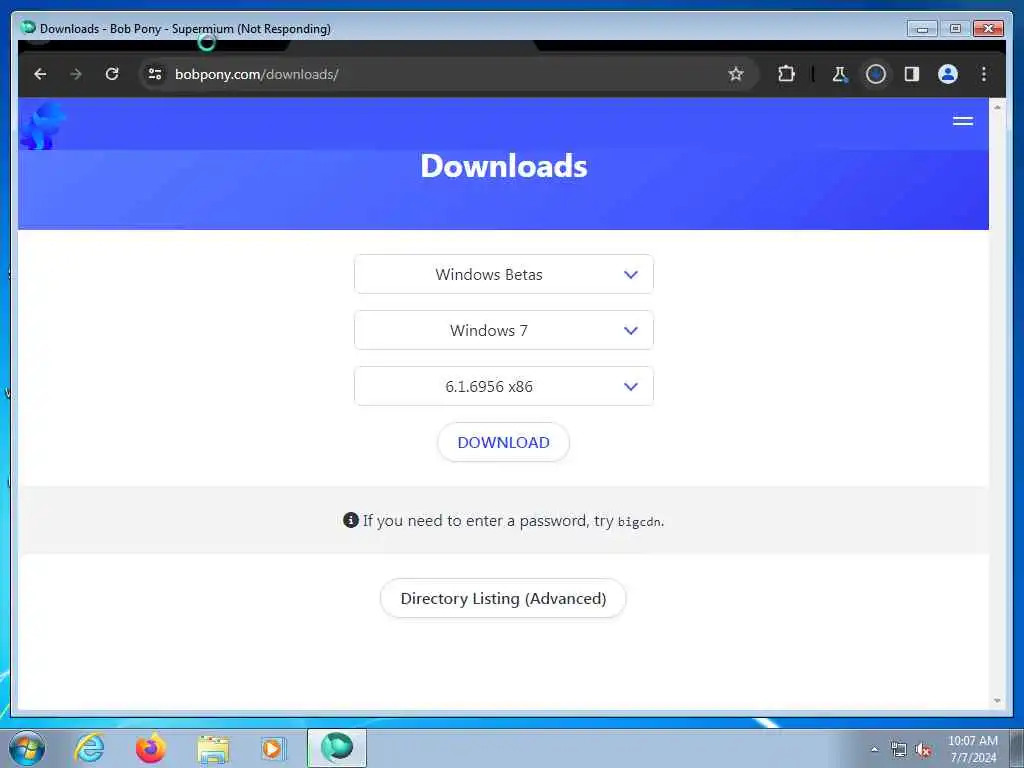Click the Show desktop button at taskbar end
The height and width of the screenshot is (768, 1024).
pos(1017,748)
